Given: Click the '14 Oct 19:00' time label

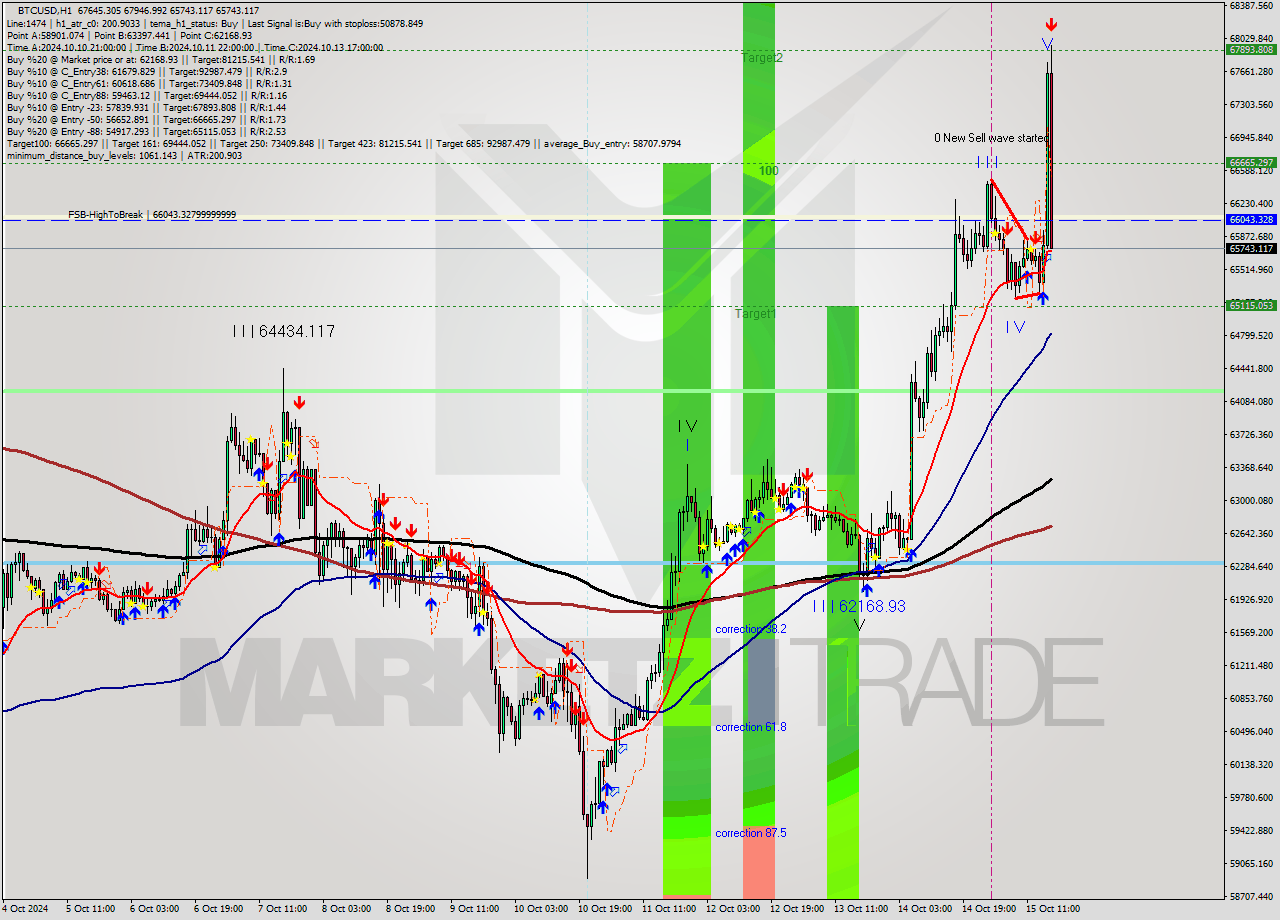Looking at the screenshot, I should [x=989, y=909].
